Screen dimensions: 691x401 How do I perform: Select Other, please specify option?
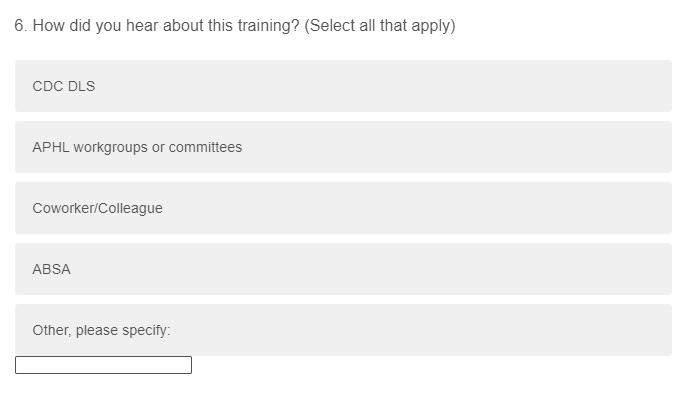point(343,330)
